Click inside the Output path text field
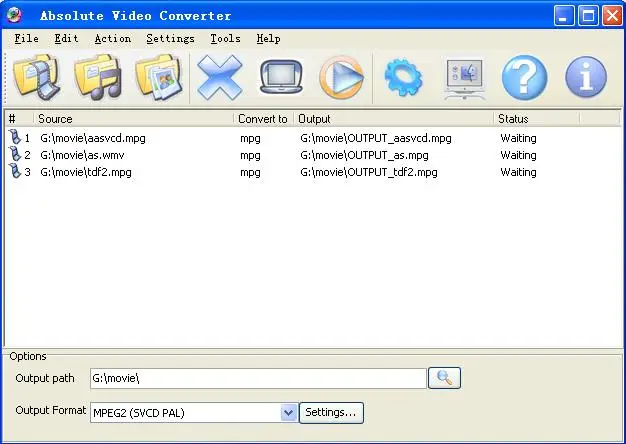The image size is (626, 444). tap(258, 378)
